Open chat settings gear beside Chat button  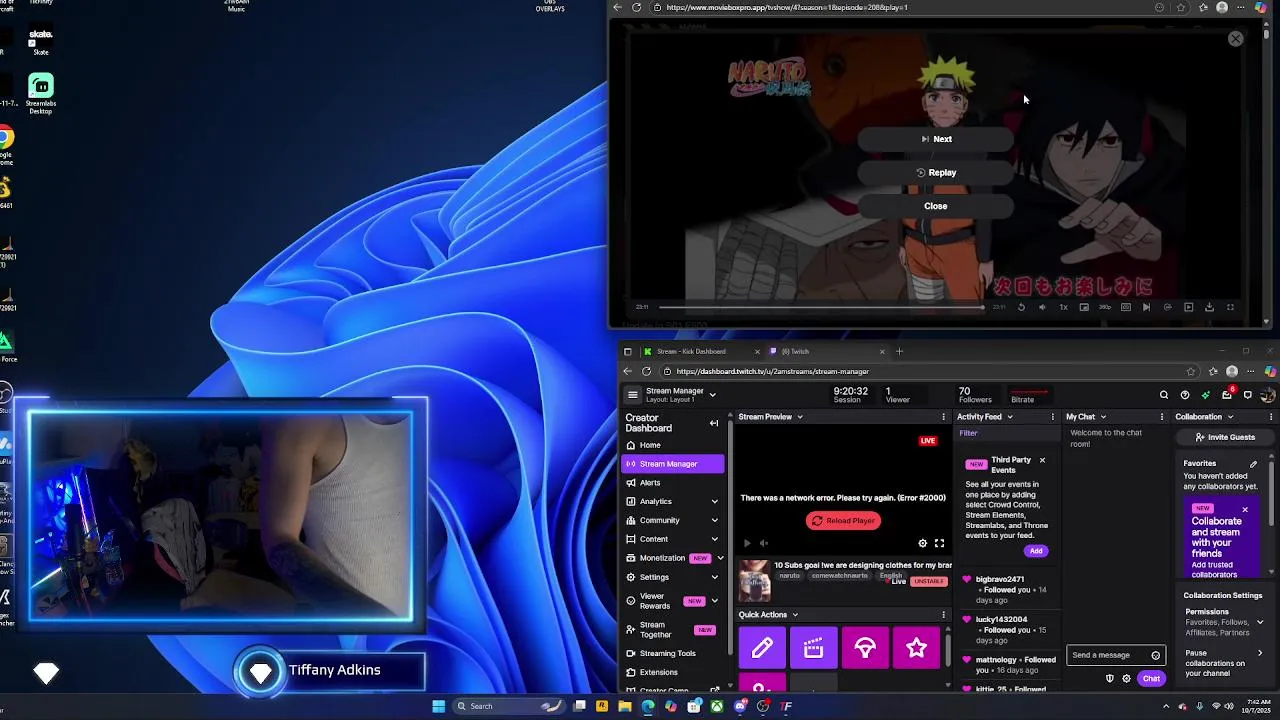(x=1126, y=678)
